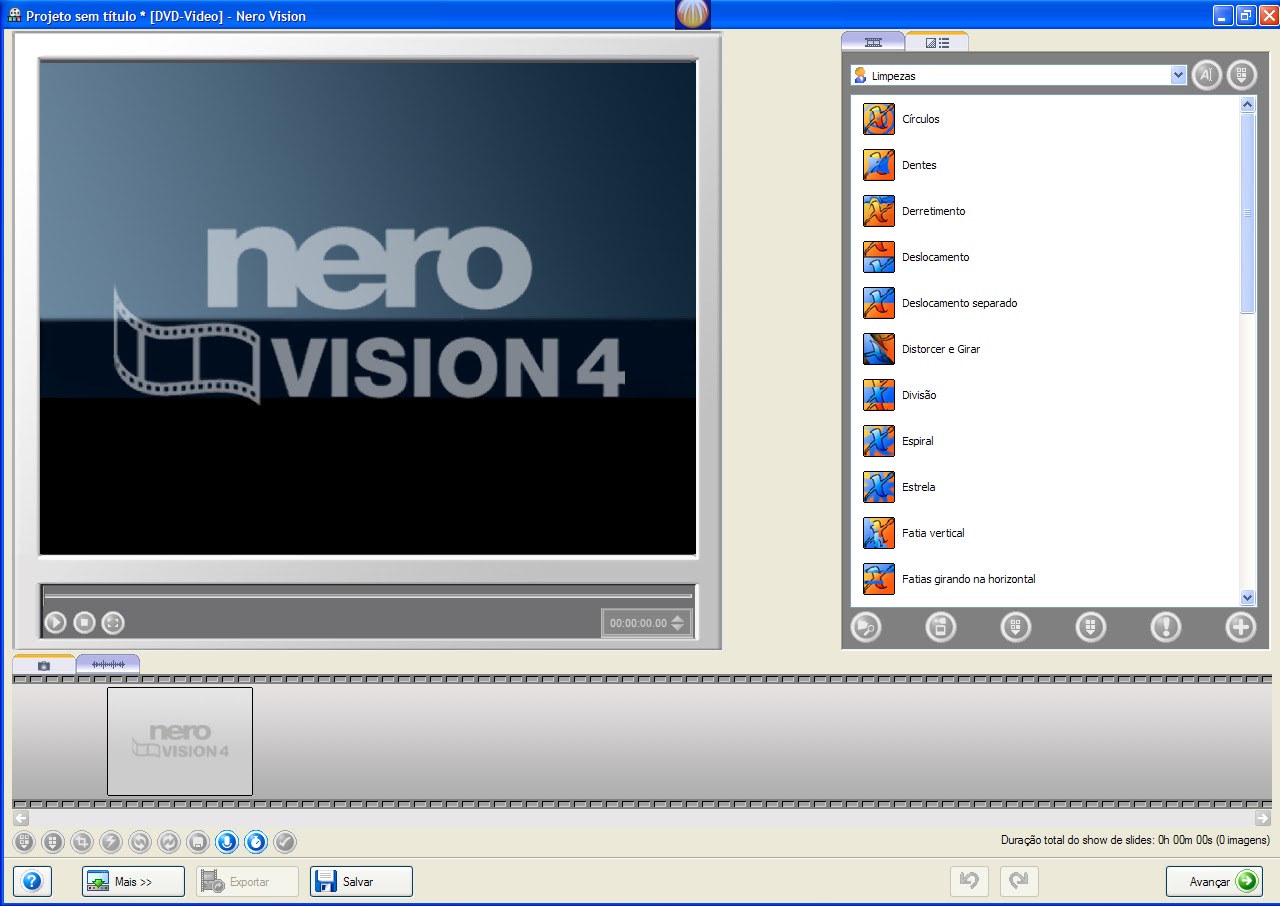The image size is (1280, 906).
Task: Select the Distorcer e Girar transition icon
Action: tap(879, 349)
